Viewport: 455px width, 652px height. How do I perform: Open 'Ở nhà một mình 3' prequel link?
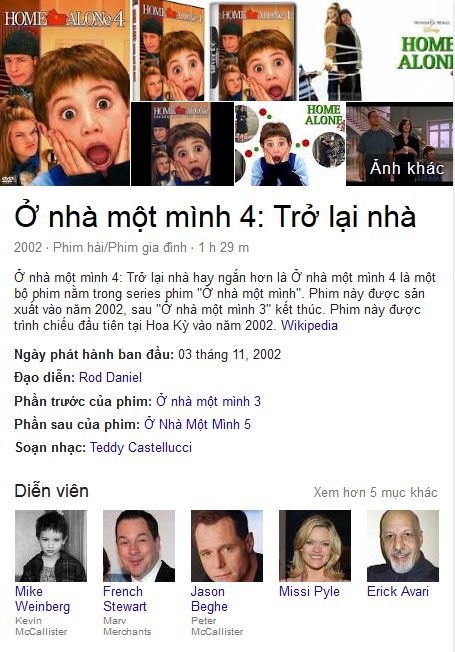[208, 401]
